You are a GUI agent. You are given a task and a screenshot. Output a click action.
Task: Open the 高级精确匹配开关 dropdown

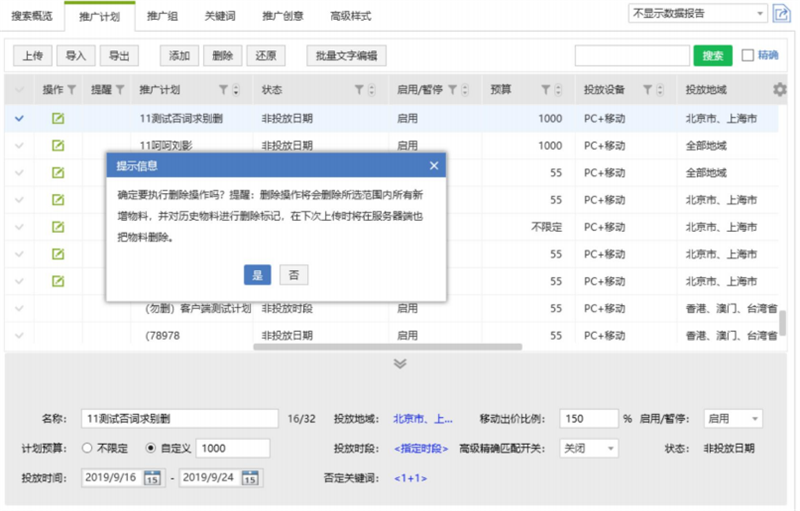(588, 448)
